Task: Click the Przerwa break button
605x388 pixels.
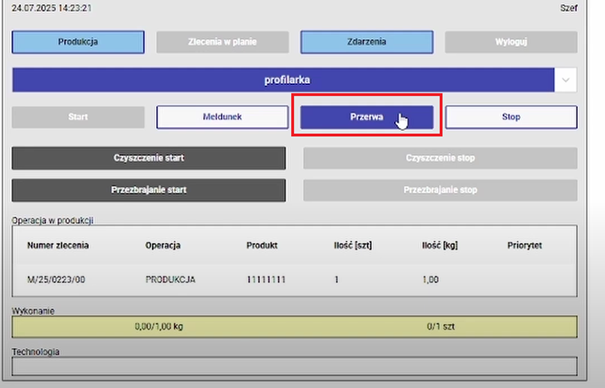Action: pos(367,117)
